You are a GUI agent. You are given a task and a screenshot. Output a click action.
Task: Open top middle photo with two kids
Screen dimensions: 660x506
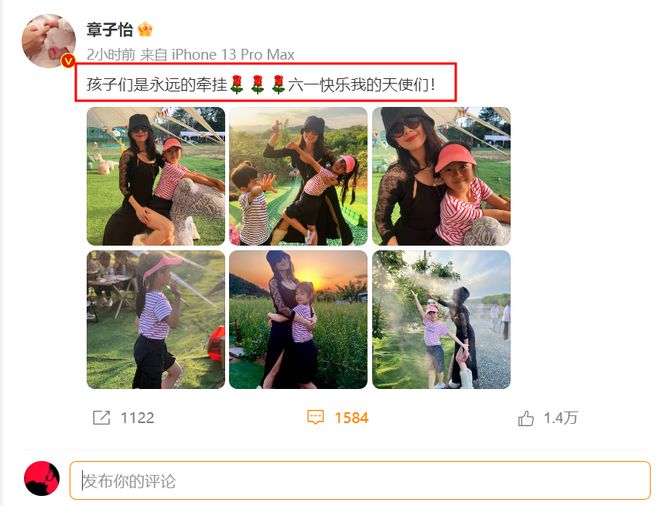coord(298,176)
